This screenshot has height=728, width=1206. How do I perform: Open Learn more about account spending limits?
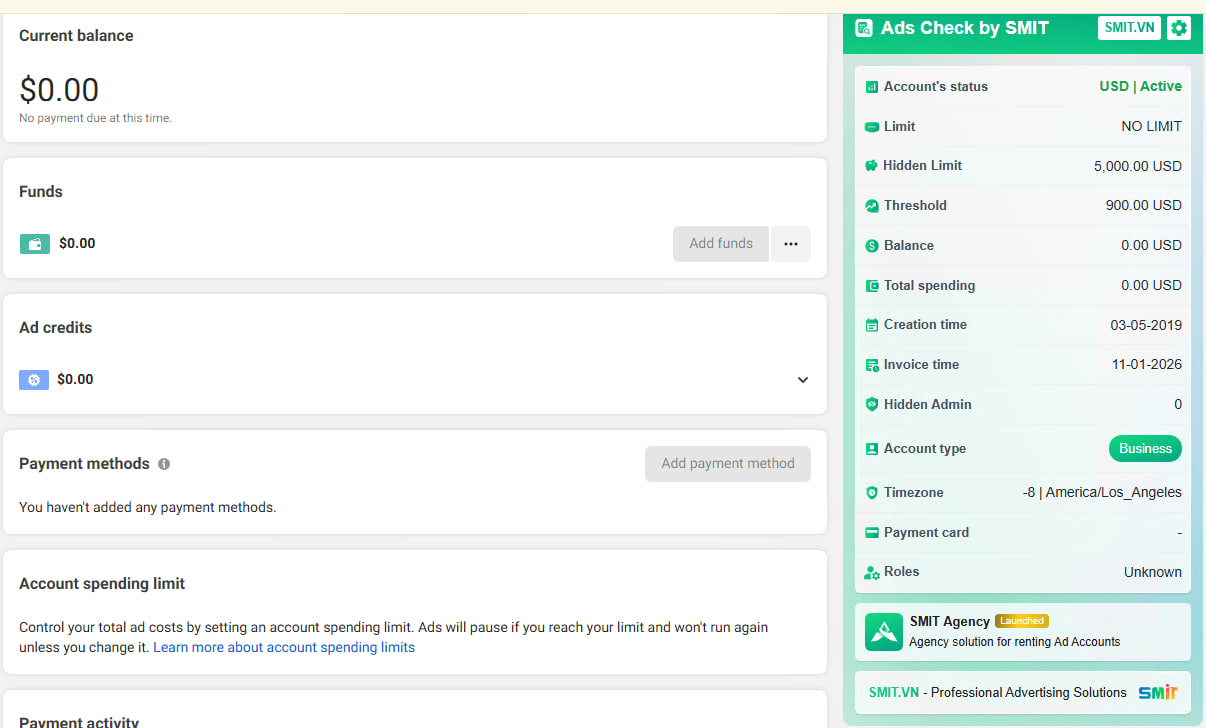pyautogui.click(x=284, y=647)
